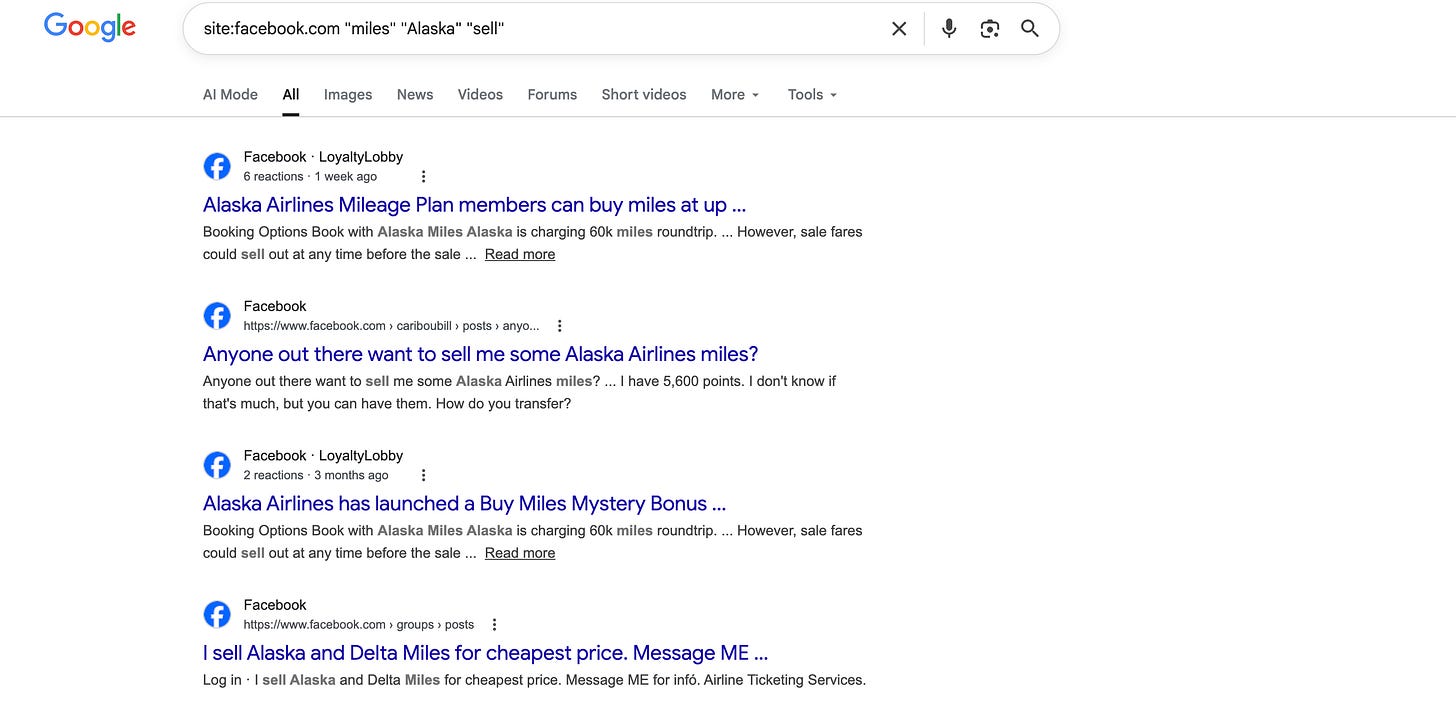Click 'Facebook · LoyaltyLobby' above 1 week ago
The height and width of the screenshot is (721, 1456).
(323, 157)
